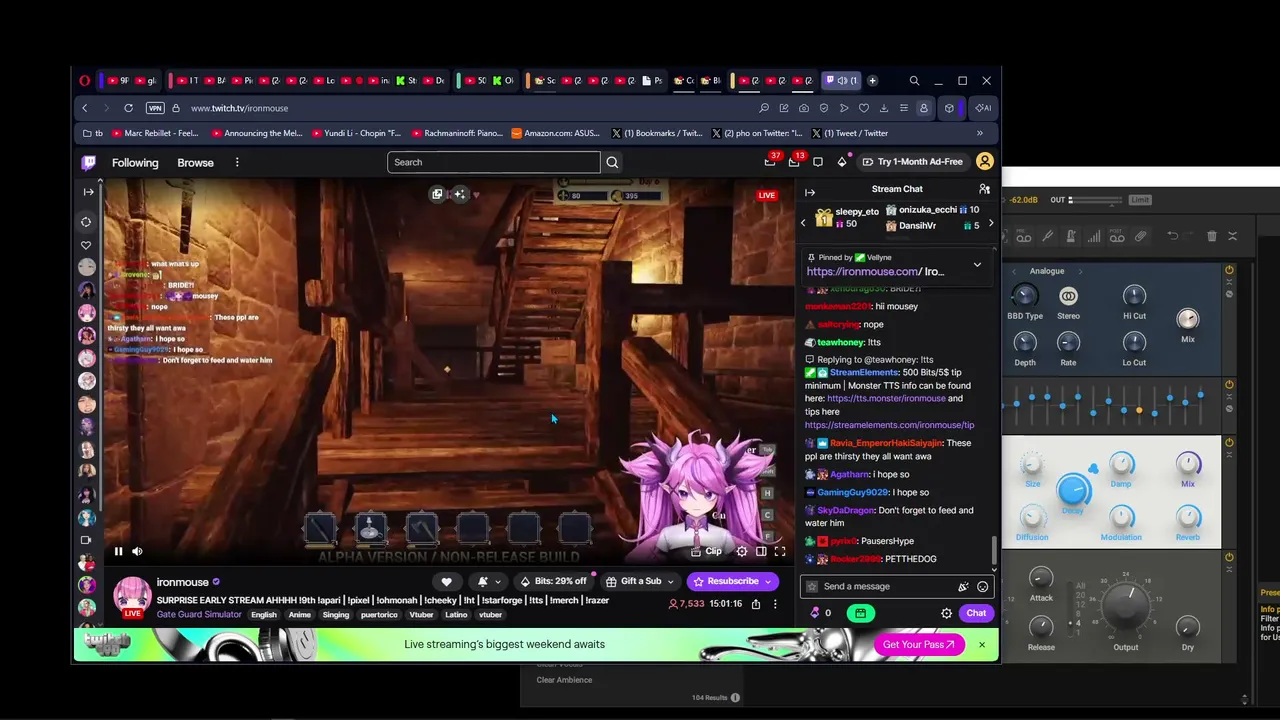The width and height of the screenshot is (1280, 720).
Task: Toggle theatre mode on the player
Action: pos(761,551)
